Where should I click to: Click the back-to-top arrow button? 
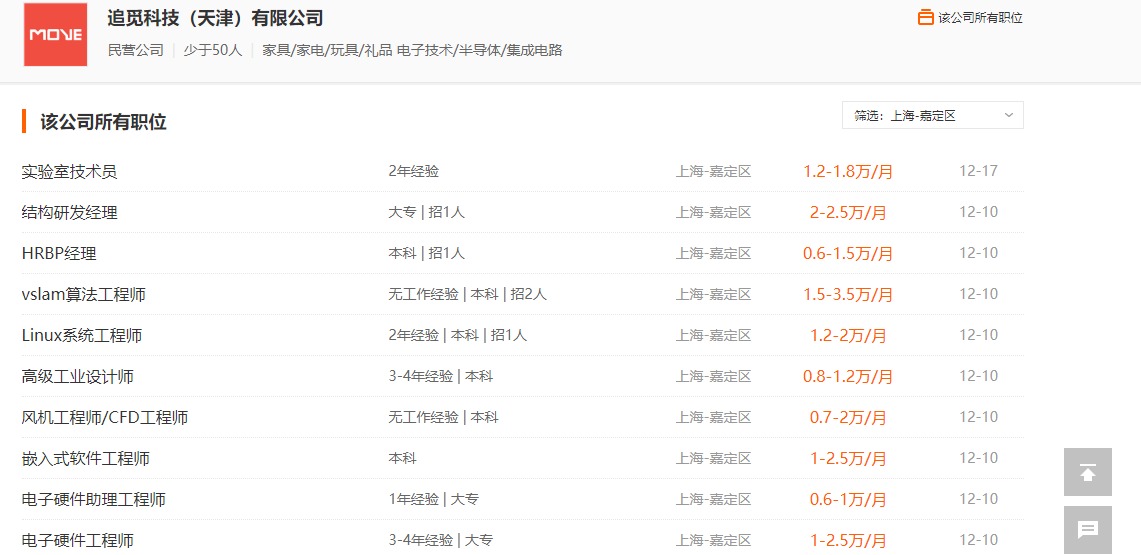[x=1088, y=472]
